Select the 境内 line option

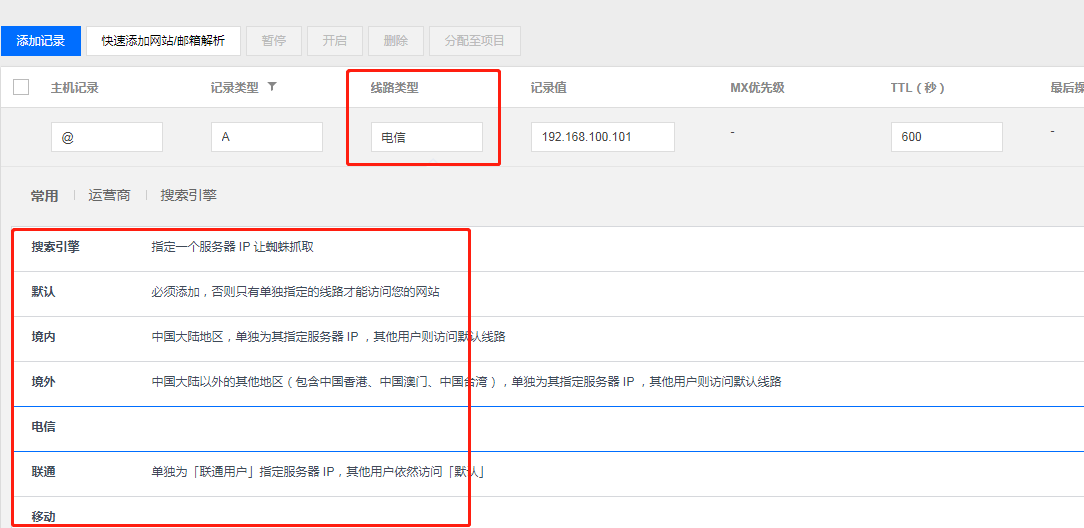tap(44, 337)
